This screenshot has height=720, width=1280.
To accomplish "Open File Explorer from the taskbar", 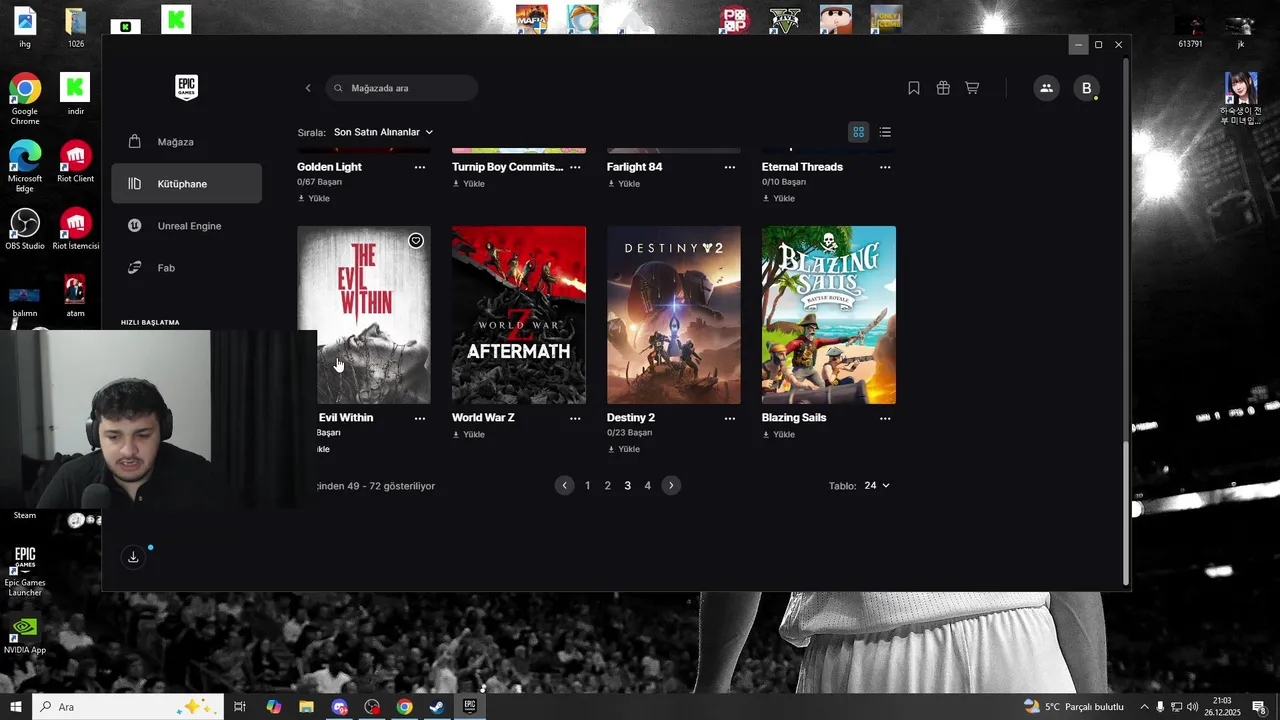I will (x=306, y=707).
